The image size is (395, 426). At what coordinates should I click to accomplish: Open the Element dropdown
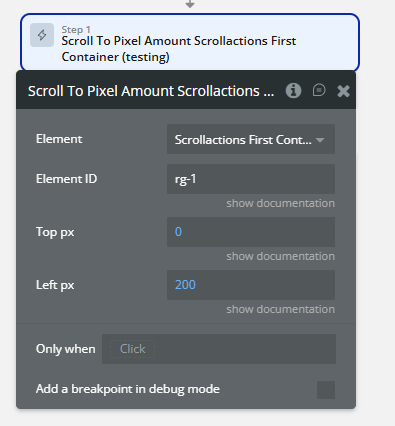(x=251, y=139)
